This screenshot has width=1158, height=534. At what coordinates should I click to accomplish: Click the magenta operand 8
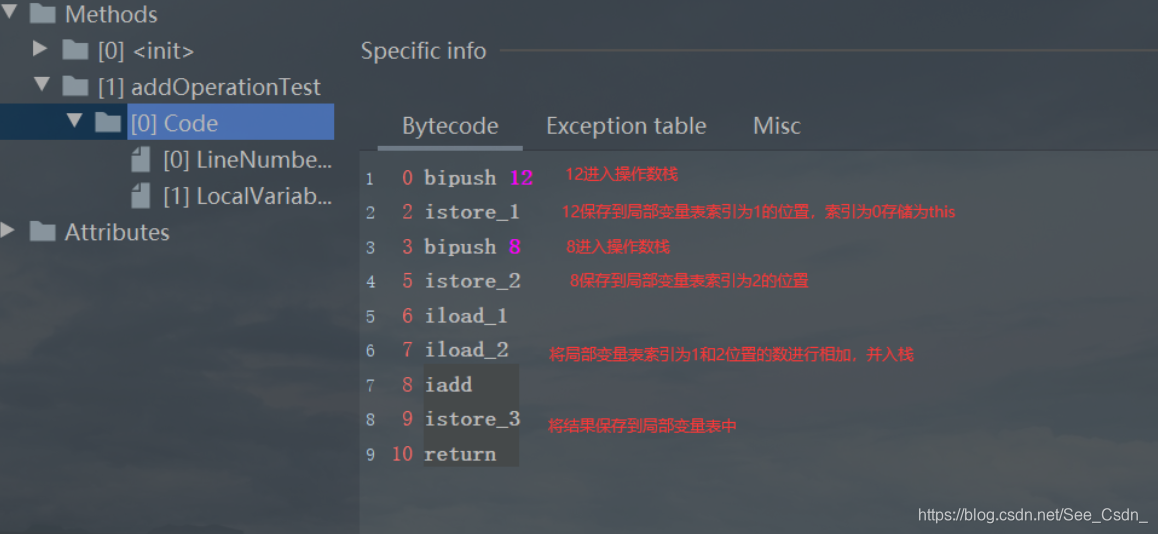[515, 247]
